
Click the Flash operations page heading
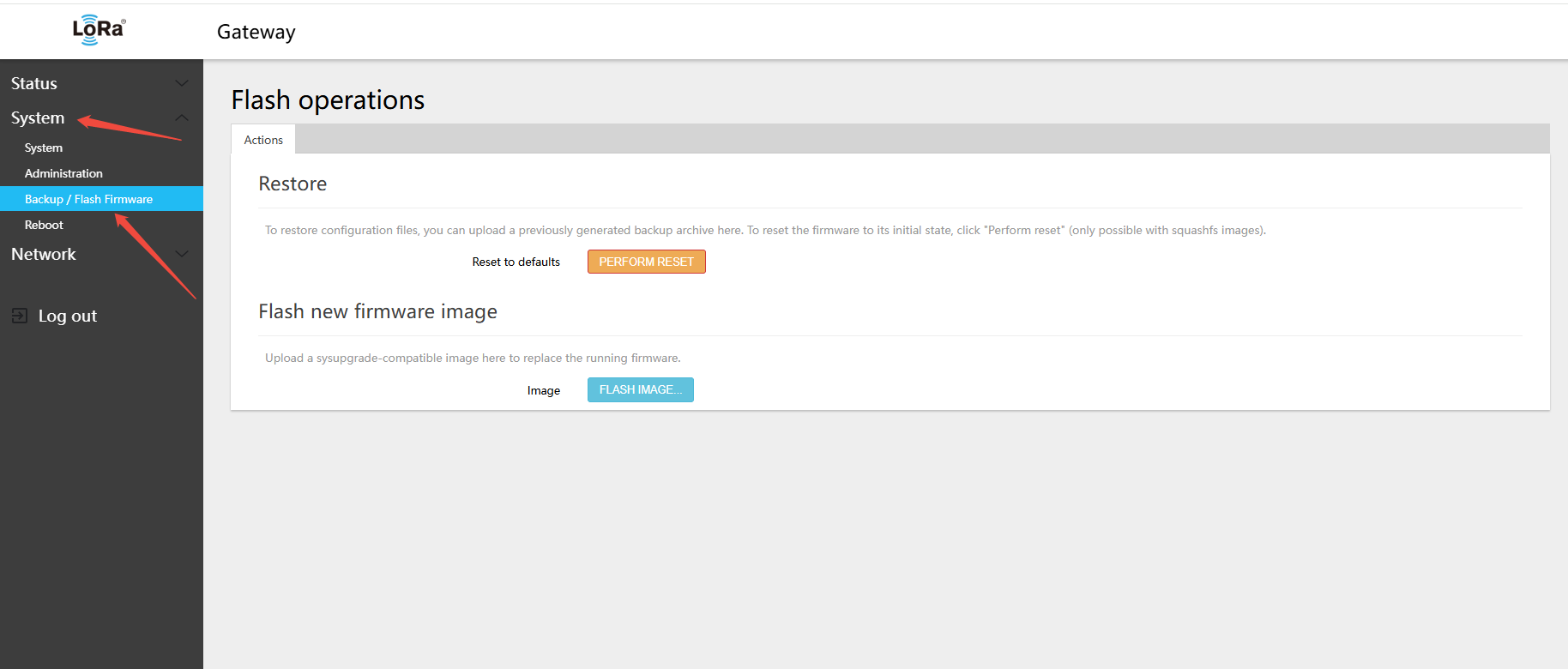(328, 100)
